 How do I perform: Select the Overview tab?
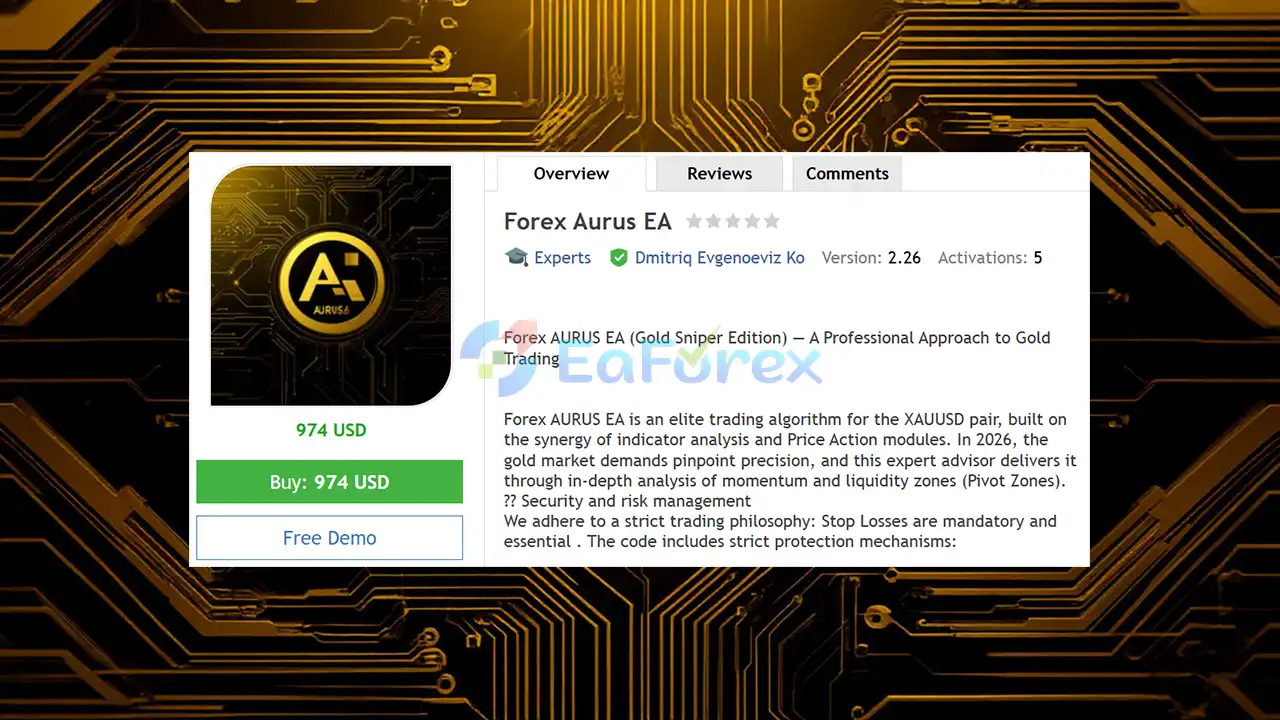pos(570,173)
